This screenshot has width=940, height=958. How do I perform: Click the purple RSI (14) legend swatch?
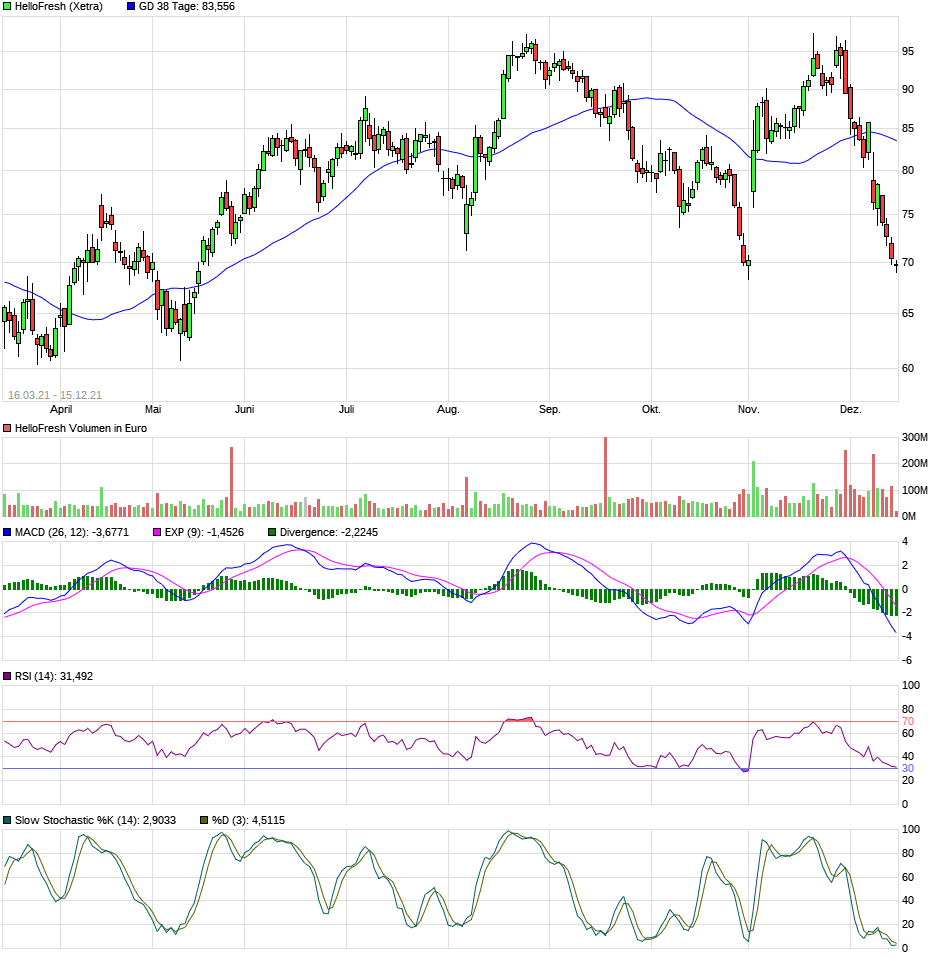pyautogui.click(x=7, y=676)
